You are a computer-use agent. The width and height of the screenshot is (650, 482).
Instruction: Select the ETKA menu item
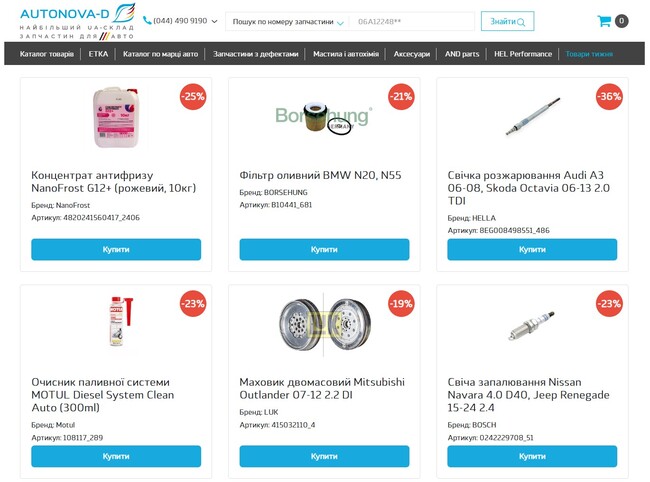click(98, 54)
